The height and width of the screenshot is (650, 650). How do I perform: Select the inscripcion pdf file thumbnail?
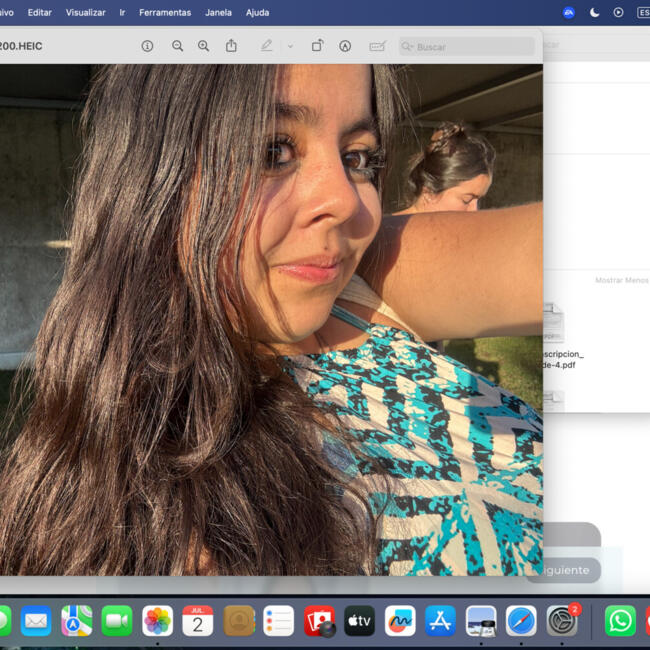[x=553, y=323]
